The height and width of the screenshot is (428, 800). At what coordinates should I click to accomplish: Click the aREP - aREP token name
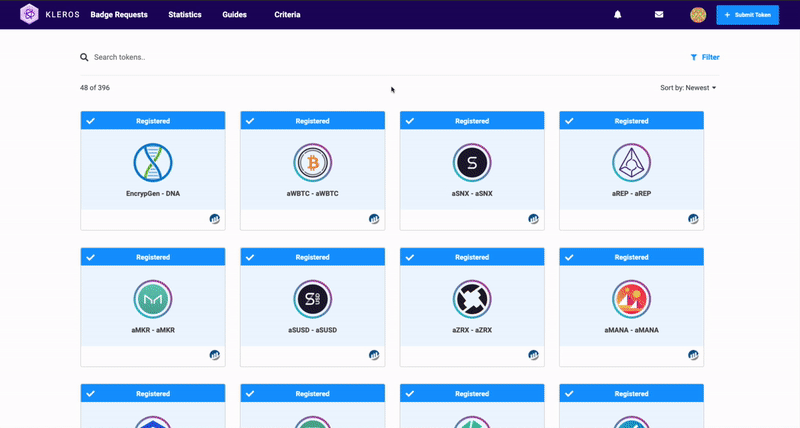pyautogui.click(x=632, y=194)
